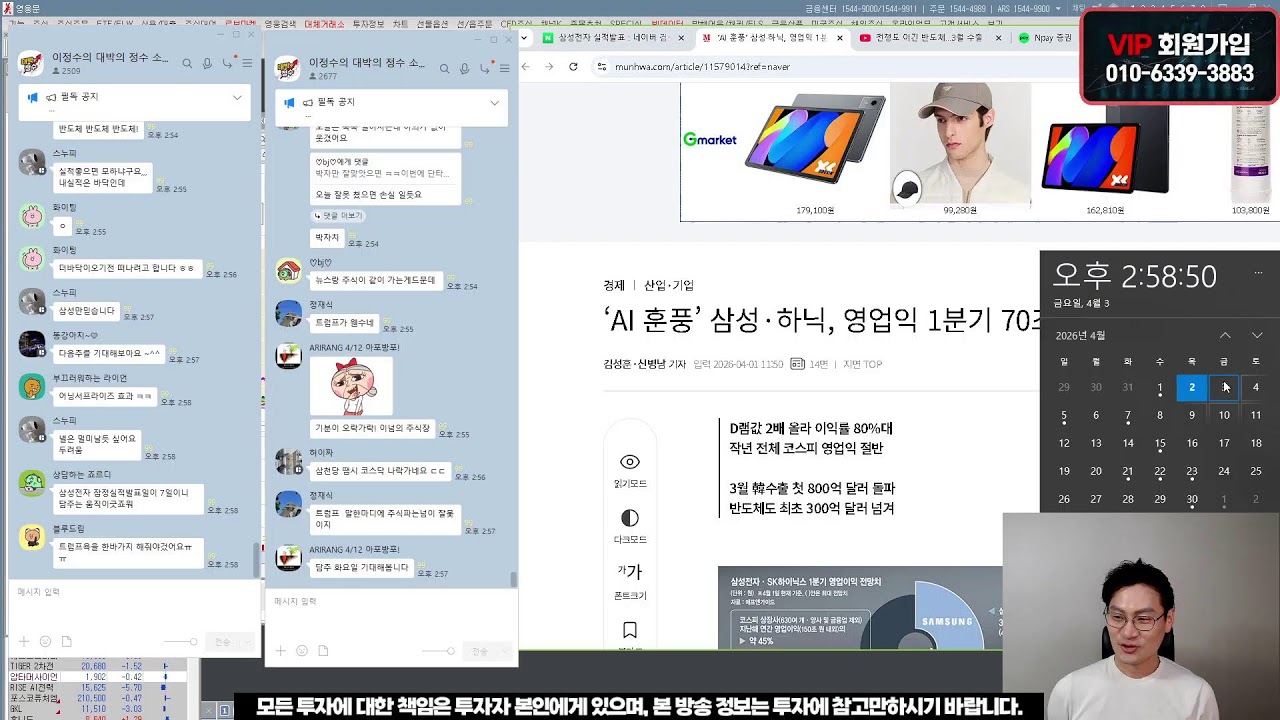Go to previous month in calendar flyout

pos(1225,335)
